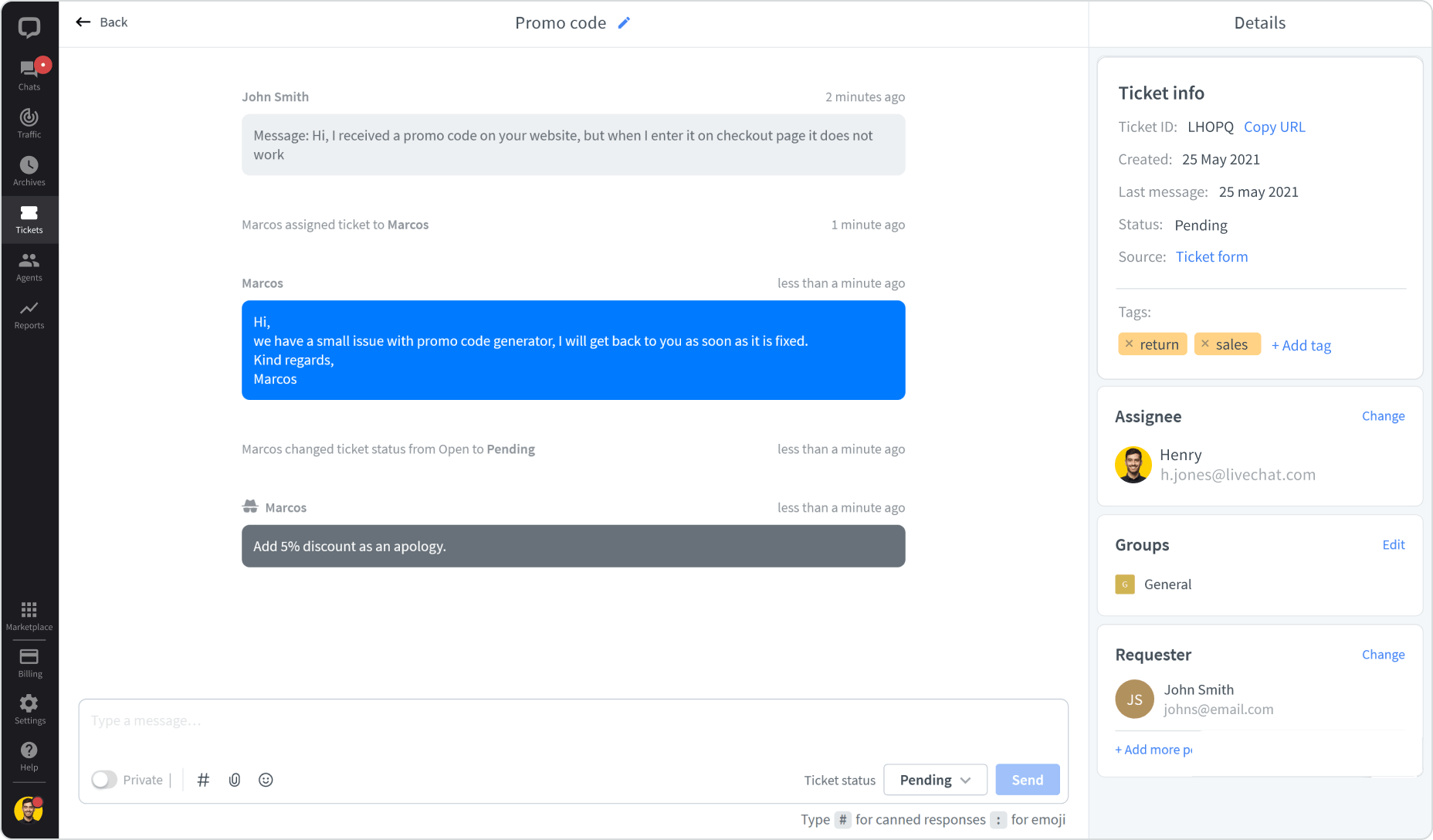1433x840 pixels.
Task: Click the General group color swatch
Action: (1125, 584)
